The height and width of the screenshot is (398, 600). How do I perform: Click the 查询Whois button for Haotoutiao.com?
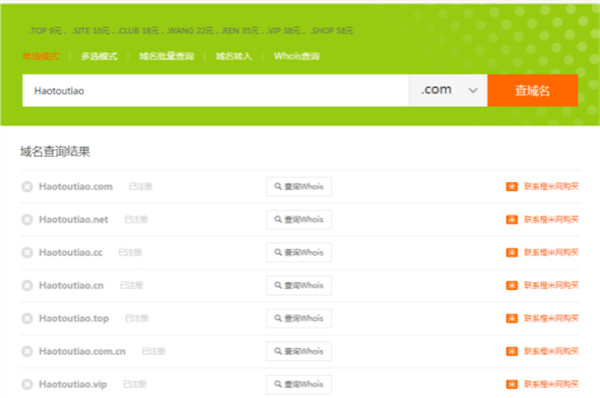point(299,187)
